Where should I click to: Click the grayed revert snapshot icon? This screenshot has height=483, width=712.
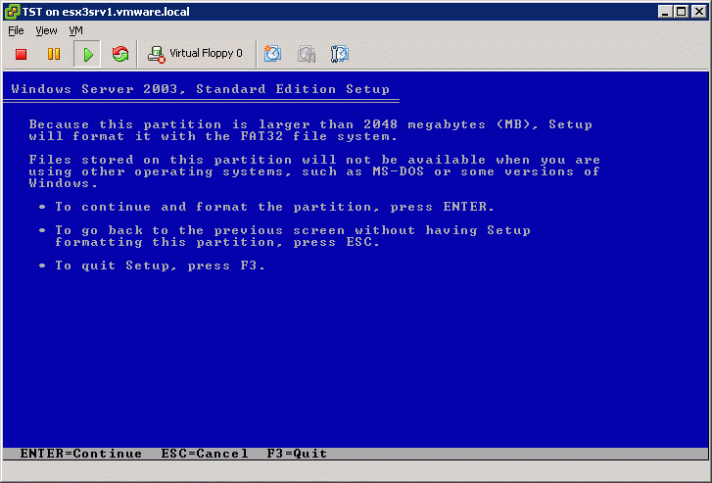pos(306,54)
